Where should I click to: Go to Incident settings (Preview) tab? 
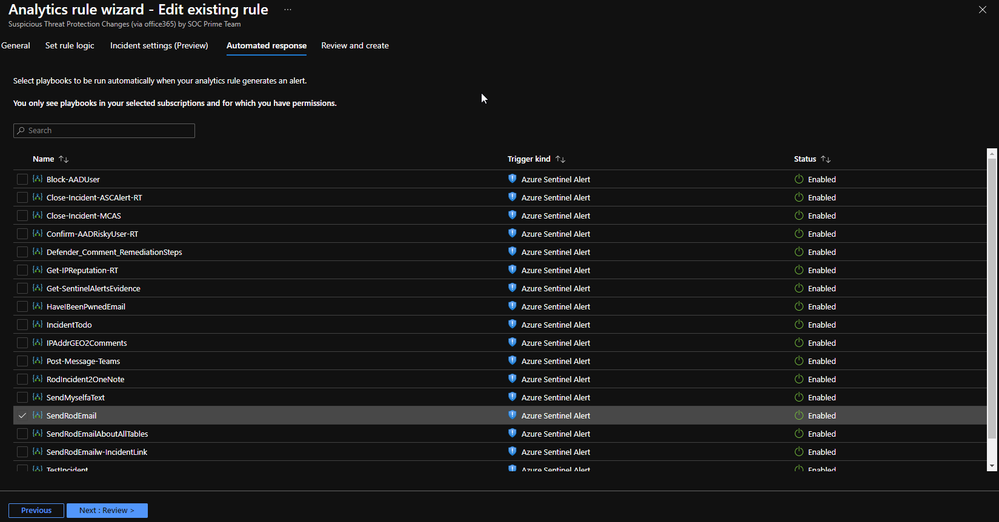click(159, 46)
